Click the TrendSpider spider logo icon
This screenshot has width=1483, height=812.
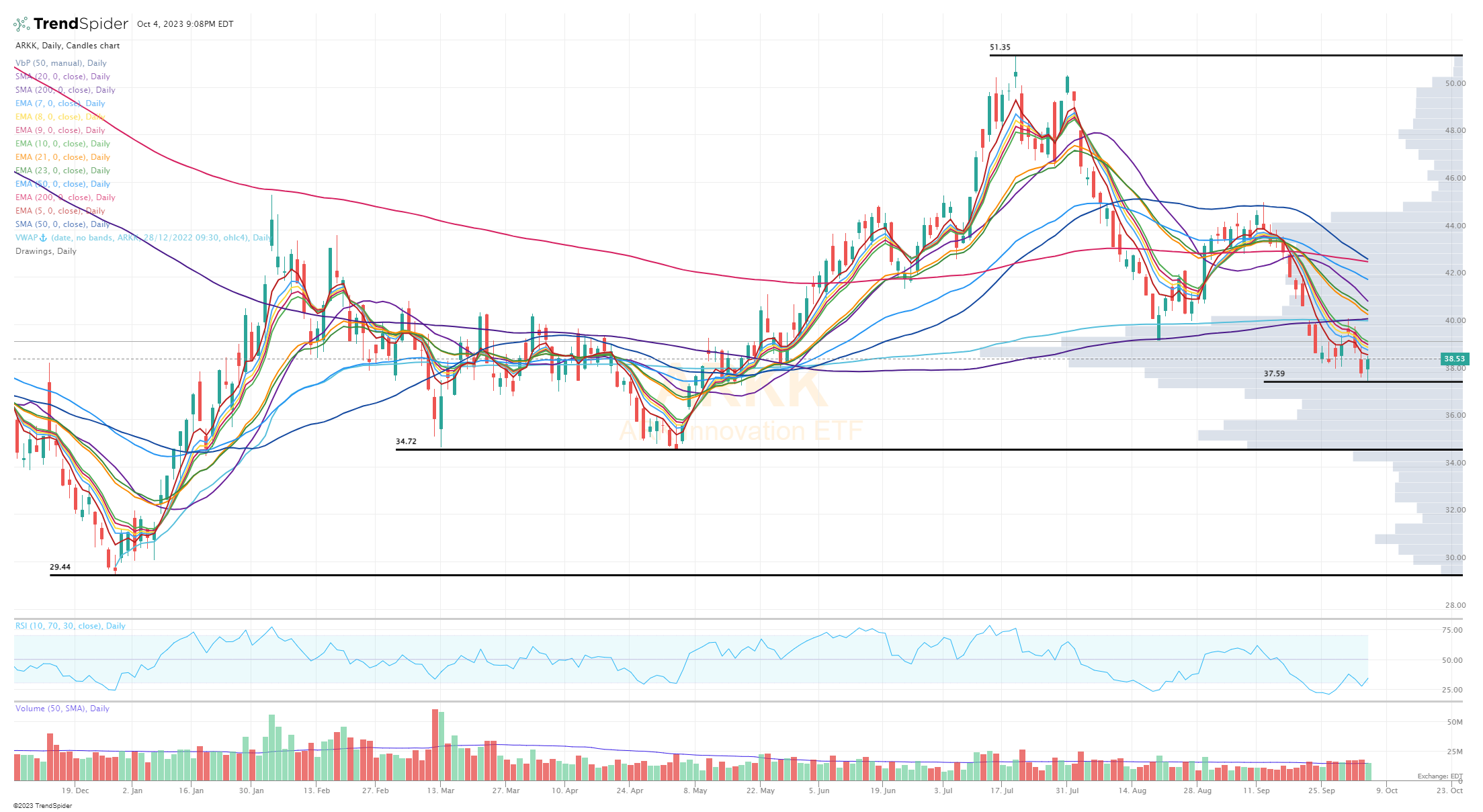22,24
